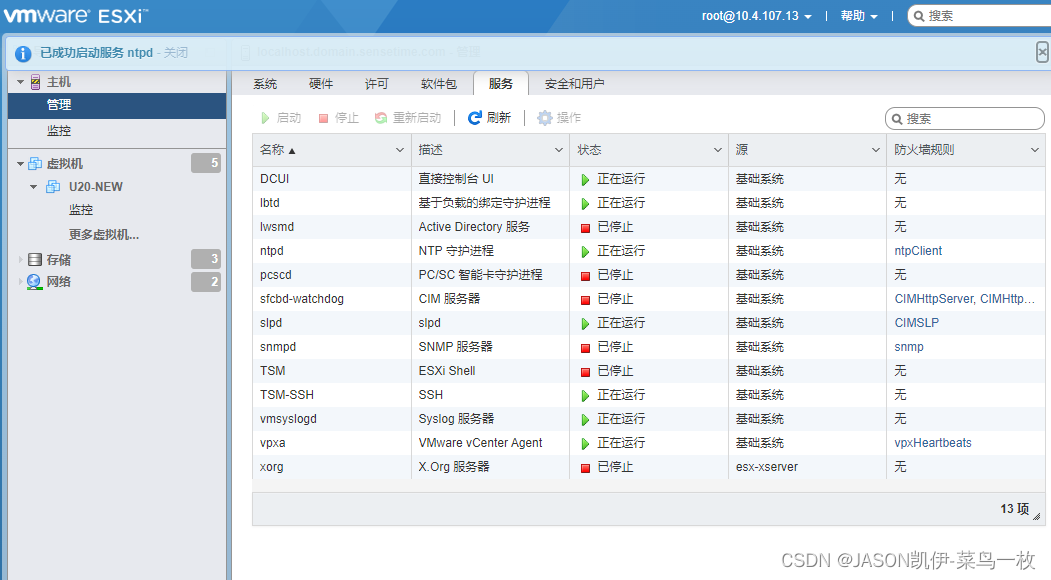The image size is (1051, 580).
Task: Click the 网络 network globe icon
Action: click(34, 282)
